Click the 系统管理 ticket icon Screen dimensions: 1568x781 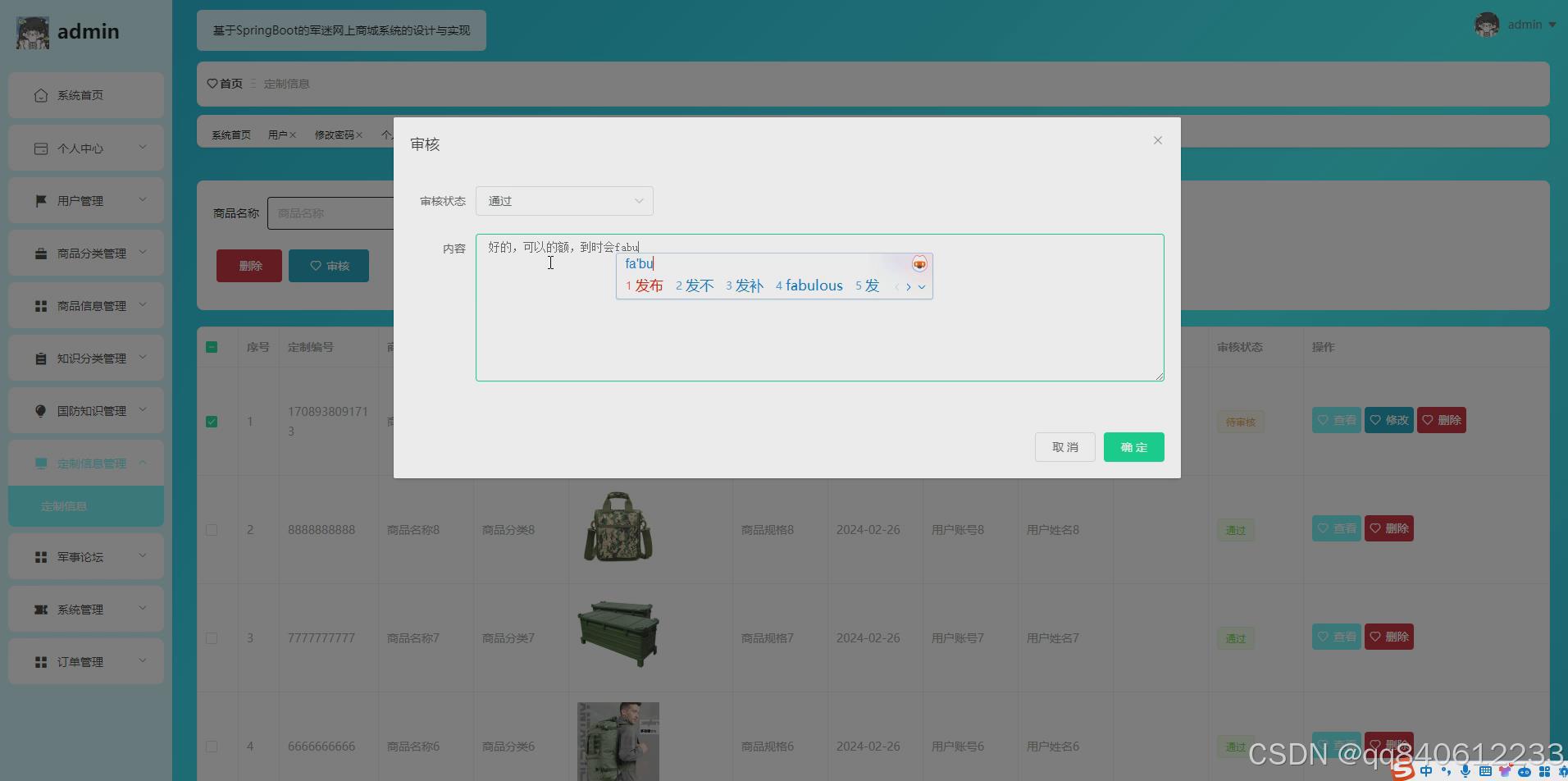pyautogui.click(x=41, y=610)
